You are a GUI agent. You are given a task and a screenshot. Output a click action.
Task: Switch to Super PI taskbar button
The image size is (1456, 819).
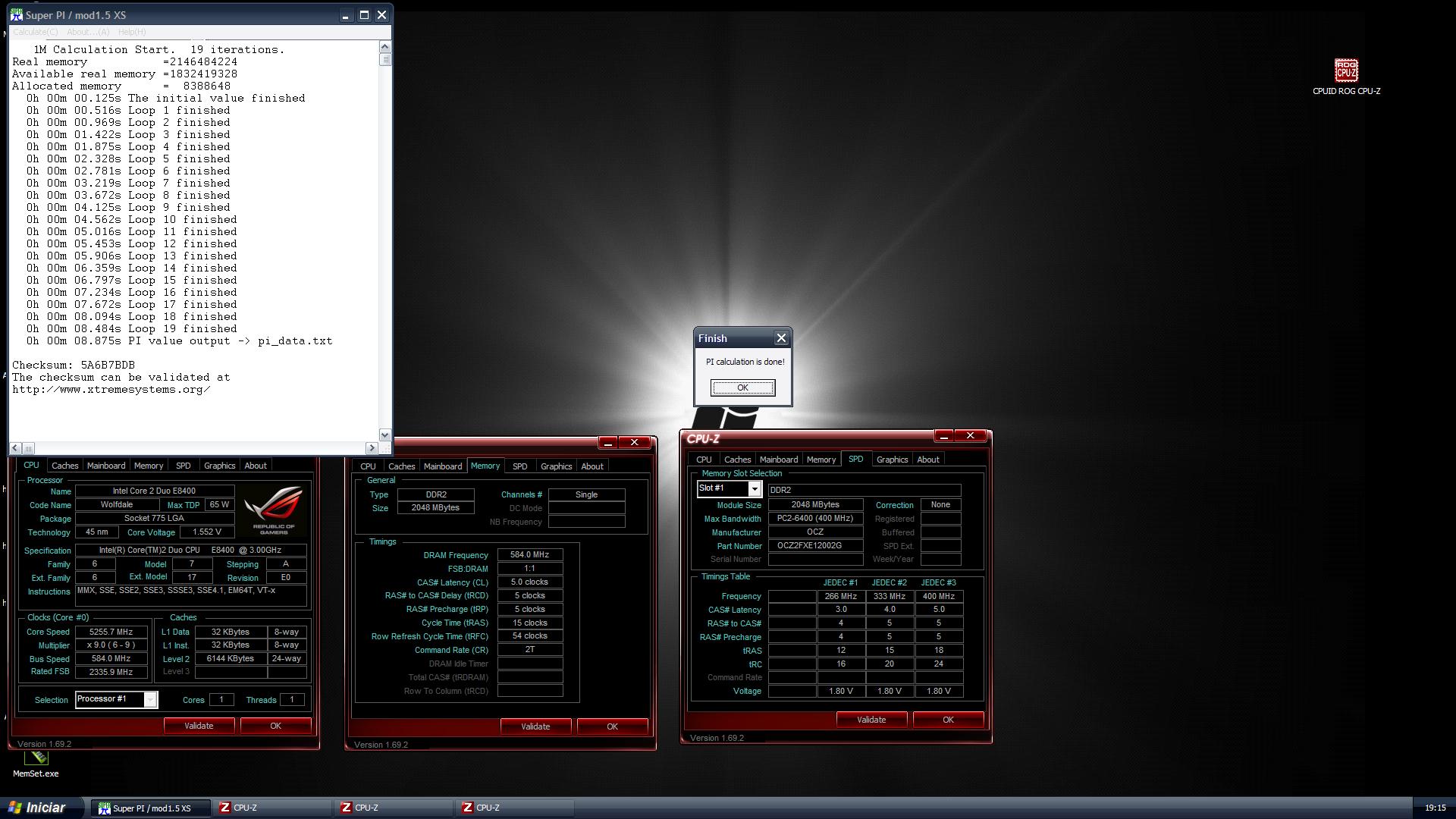(152, 808)
